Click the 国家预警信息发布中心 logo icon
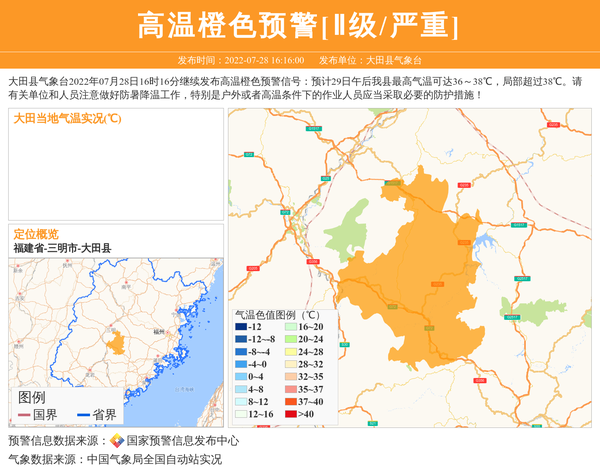 click(117, 441)
